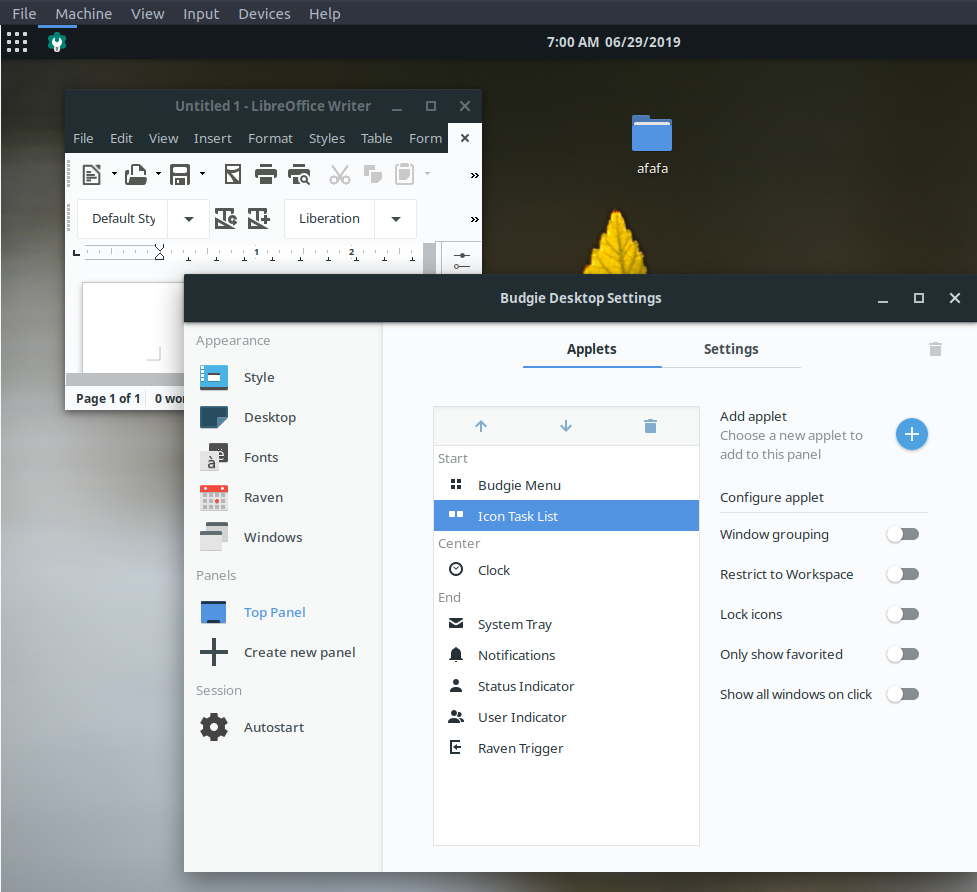The image size is (977, 892).
Task: Add a new applet with the plus button
Action: pyautogui.click(x=911, y=434)
